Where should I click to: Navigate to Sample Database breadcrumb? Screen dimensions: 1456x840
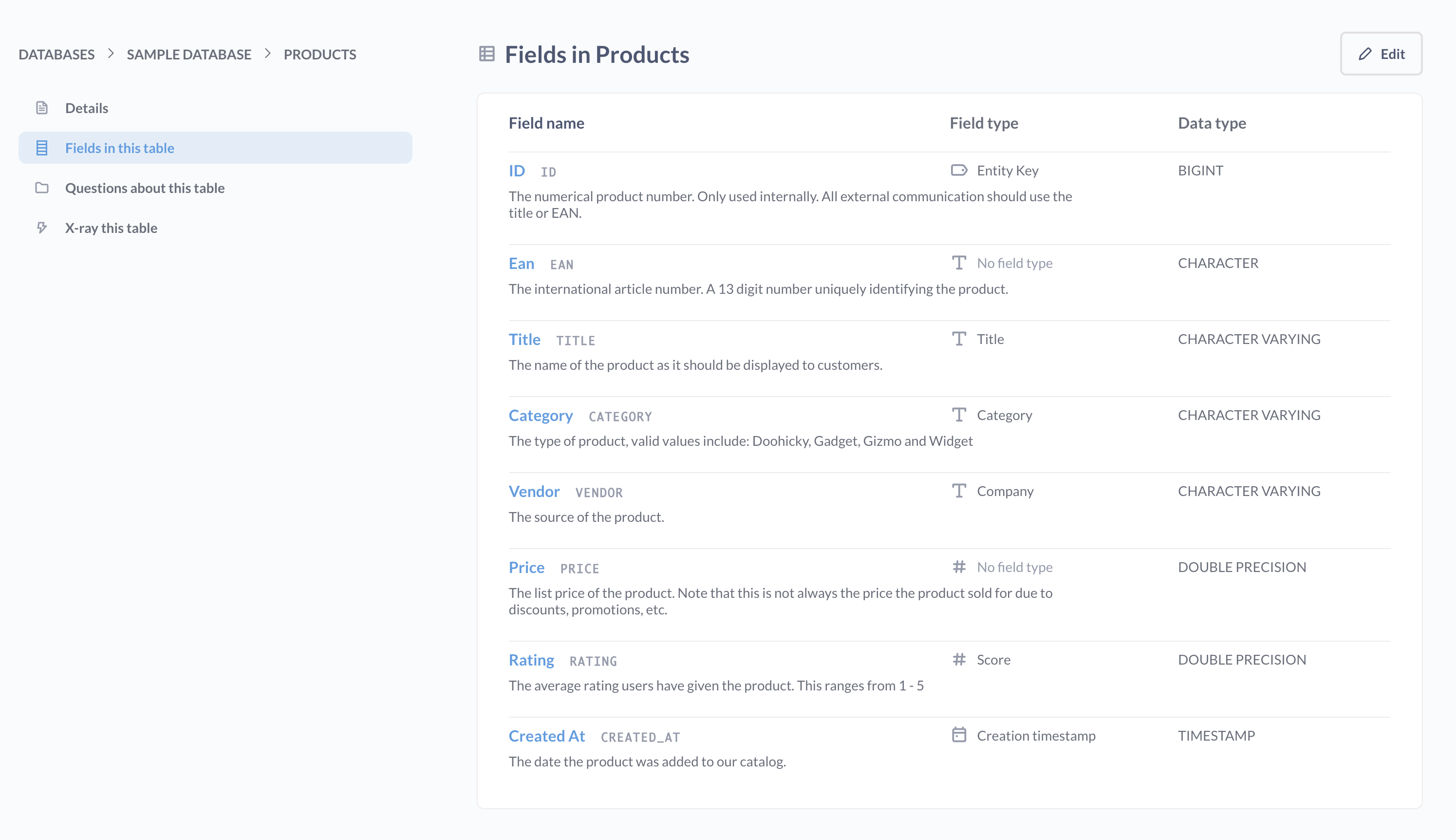(x=188, y=54)
